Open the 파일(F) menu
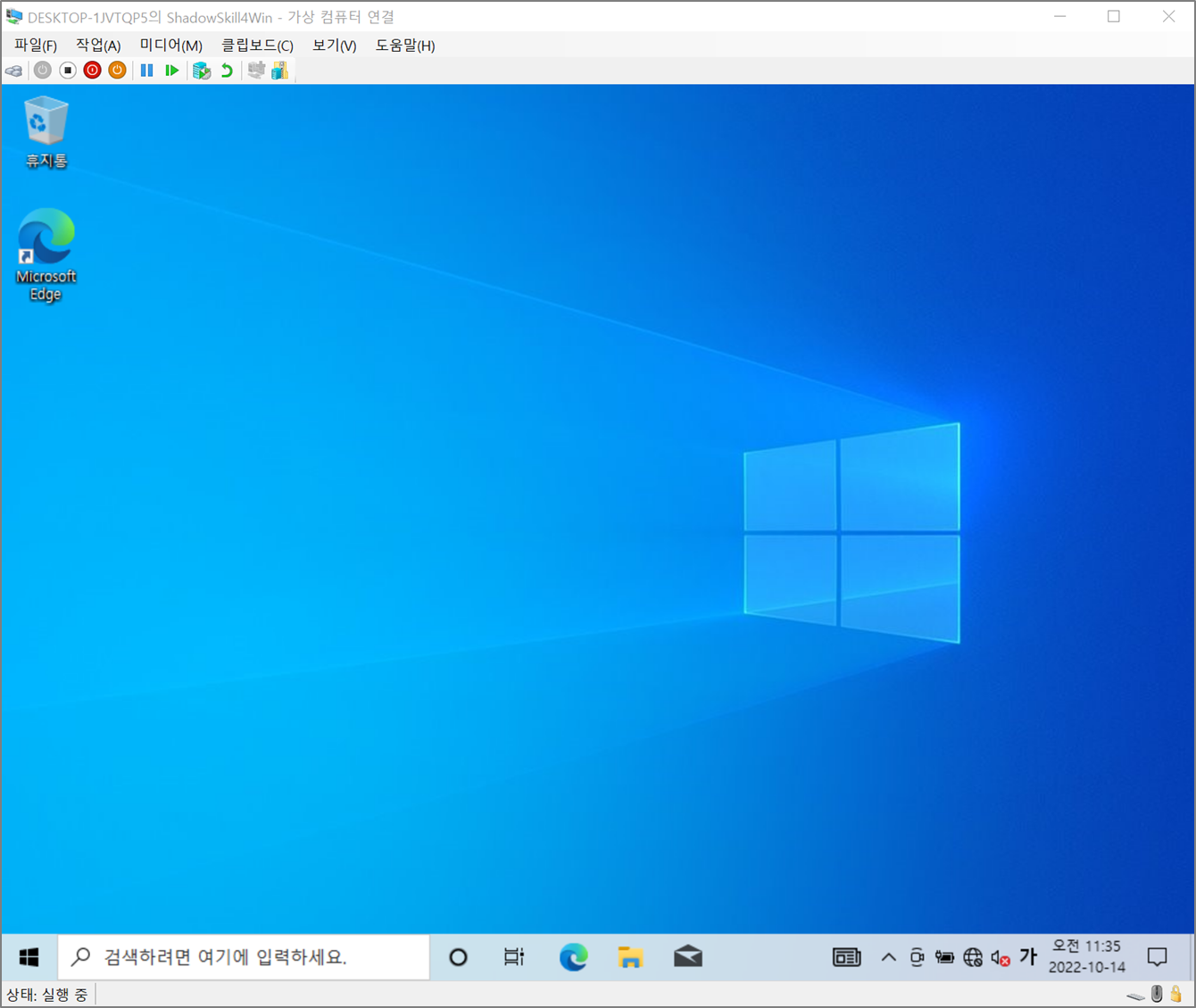1196x1008 pixels. coord(36,45)
